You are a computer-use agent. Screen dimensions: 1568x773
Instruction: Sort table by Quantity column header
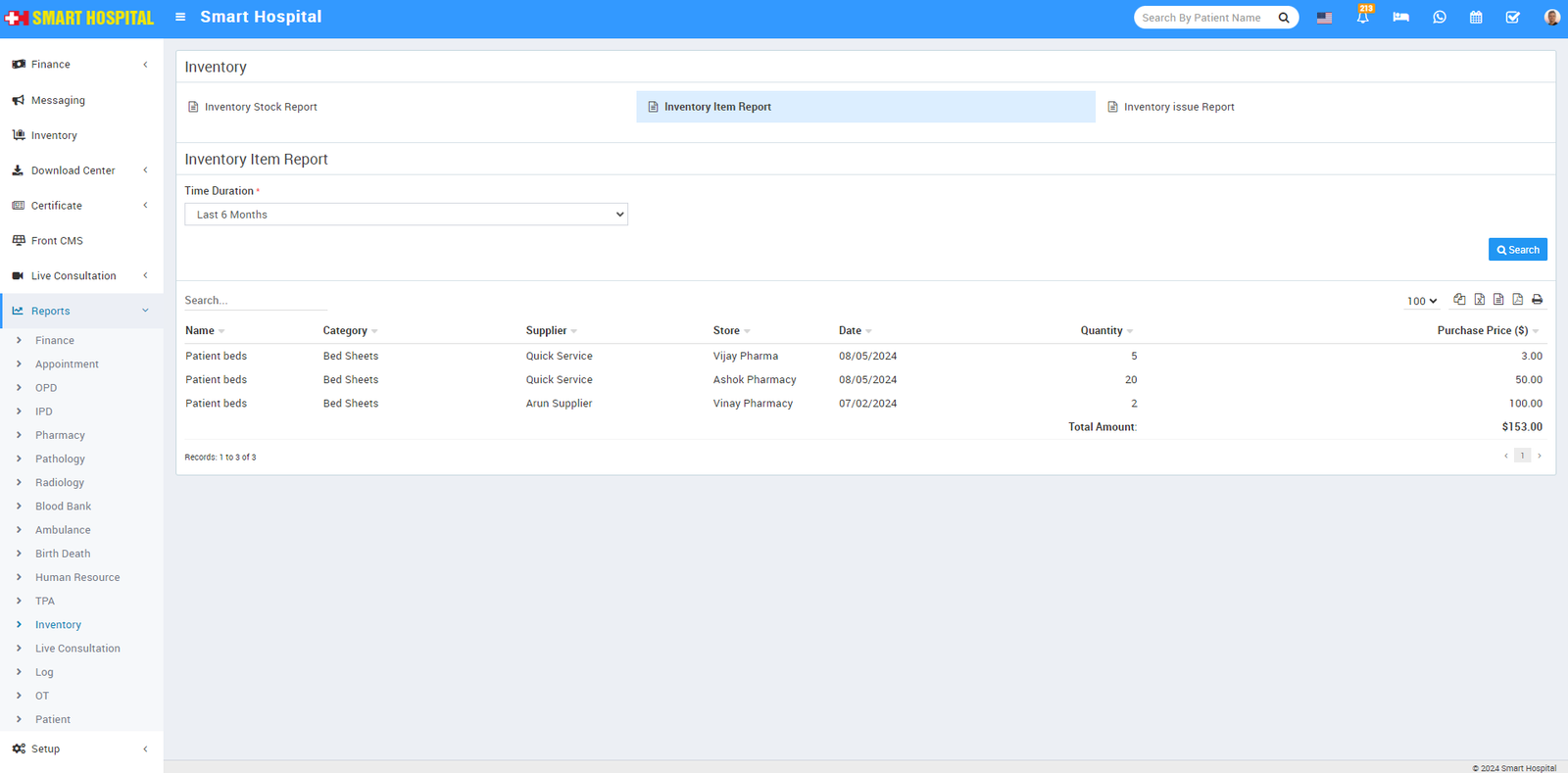pyautogui.click(x=1102, y=331)
